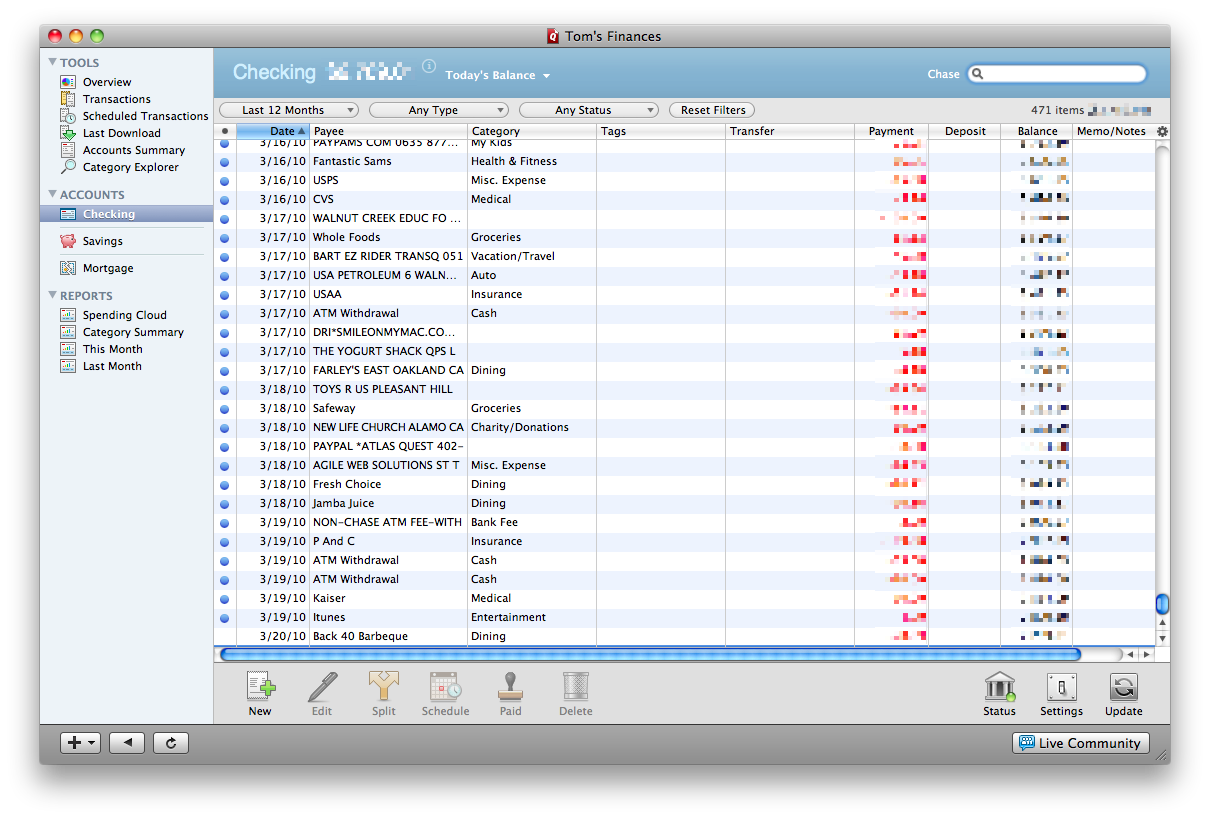Open Accounts Summary in sidebar
This screenshot has height=819, width=1210.
coord(134,150)
